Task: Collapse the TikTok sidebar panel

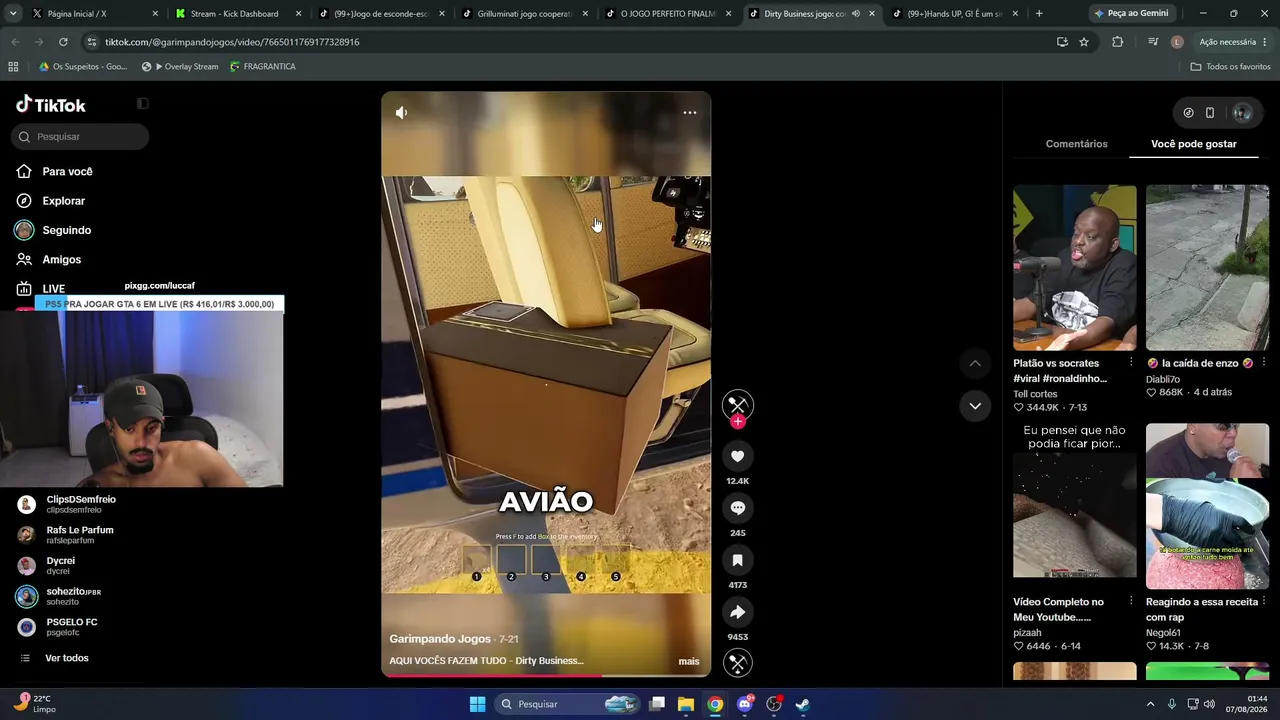Action: tap(143, 104)
